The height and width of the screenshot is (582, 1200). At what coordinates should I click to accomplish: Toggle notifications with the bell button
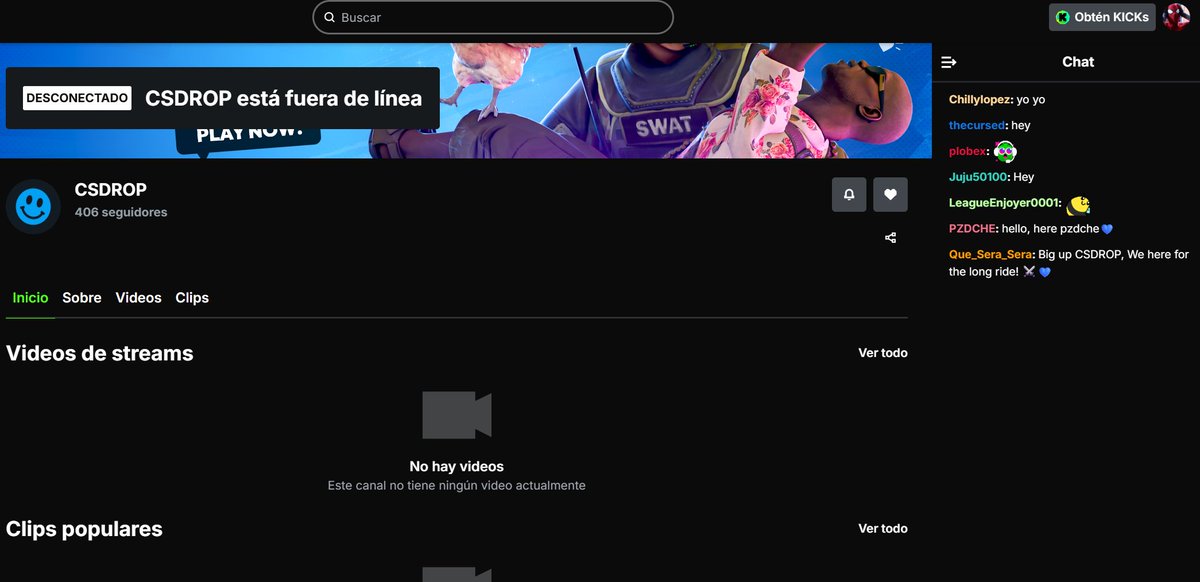(x=849, y=195)
